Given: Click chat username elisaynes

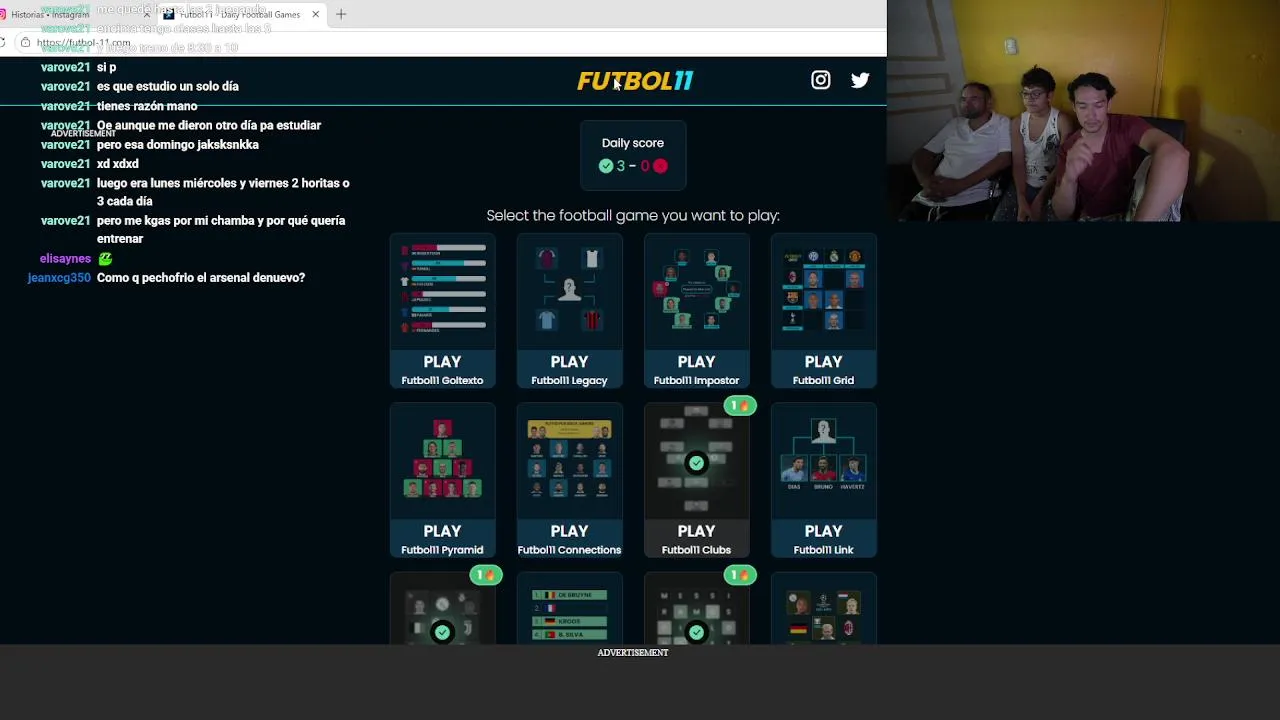Looking at the screenshot, I should 65,258.
